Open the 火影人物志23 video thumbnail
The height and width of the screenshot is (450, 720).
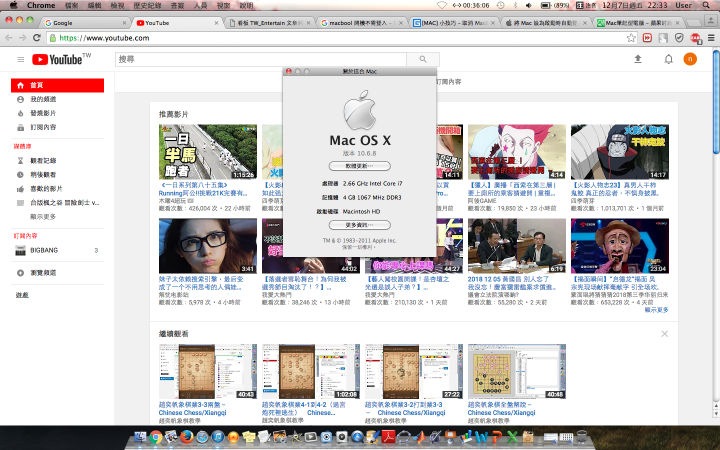[x=620, y=152]
